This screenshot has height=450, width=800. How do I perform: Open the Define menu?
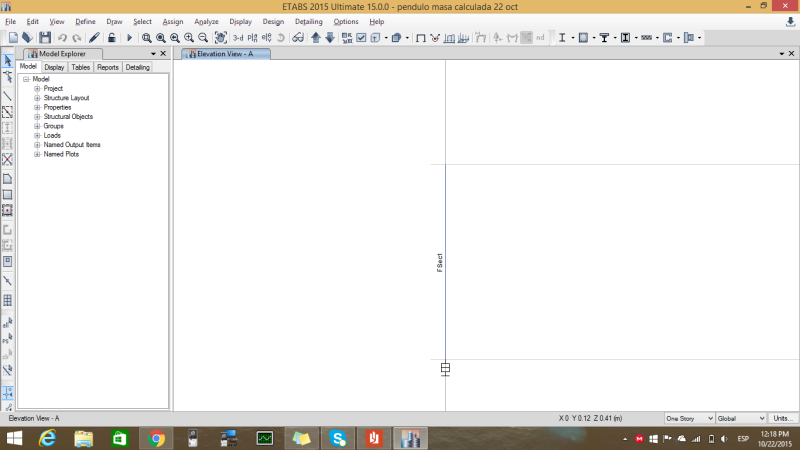[x=85, y=21]
